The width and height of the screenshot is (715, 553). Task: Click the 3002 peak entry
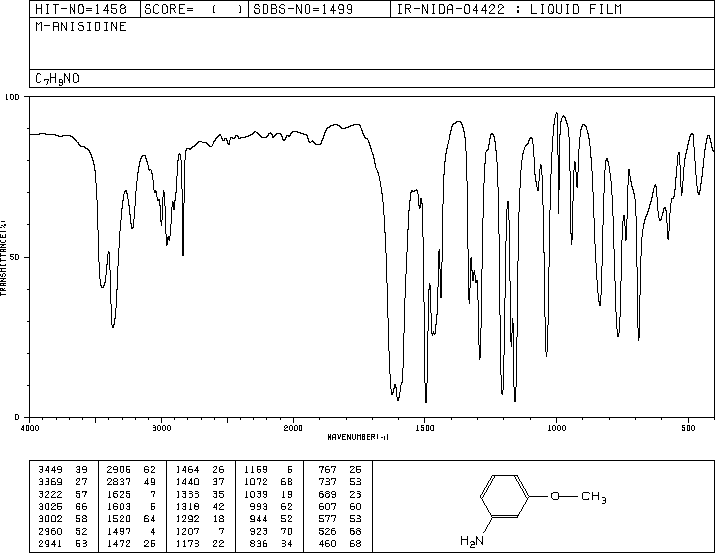pos(63,519)
